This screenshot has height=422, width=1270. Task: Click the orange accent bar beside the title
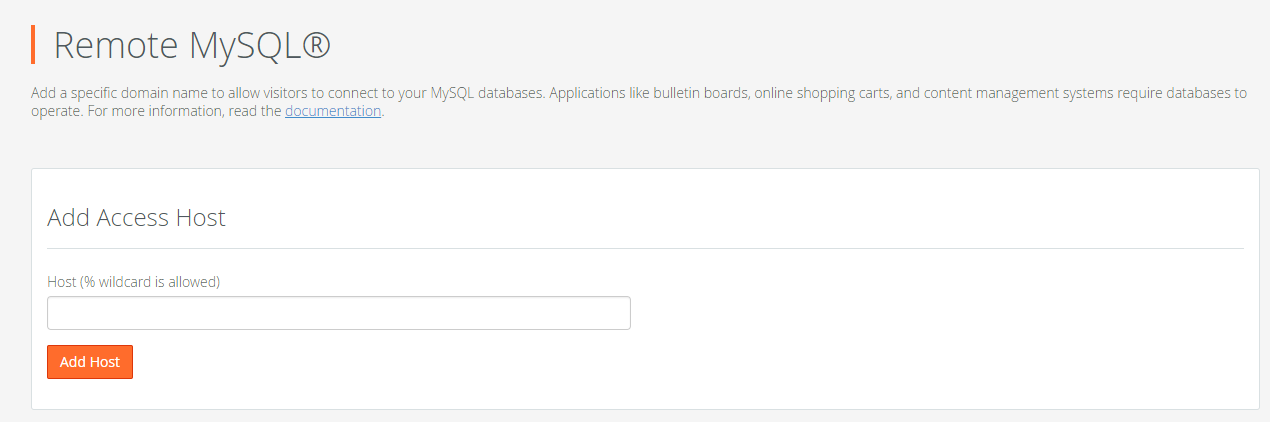point(33,45)
